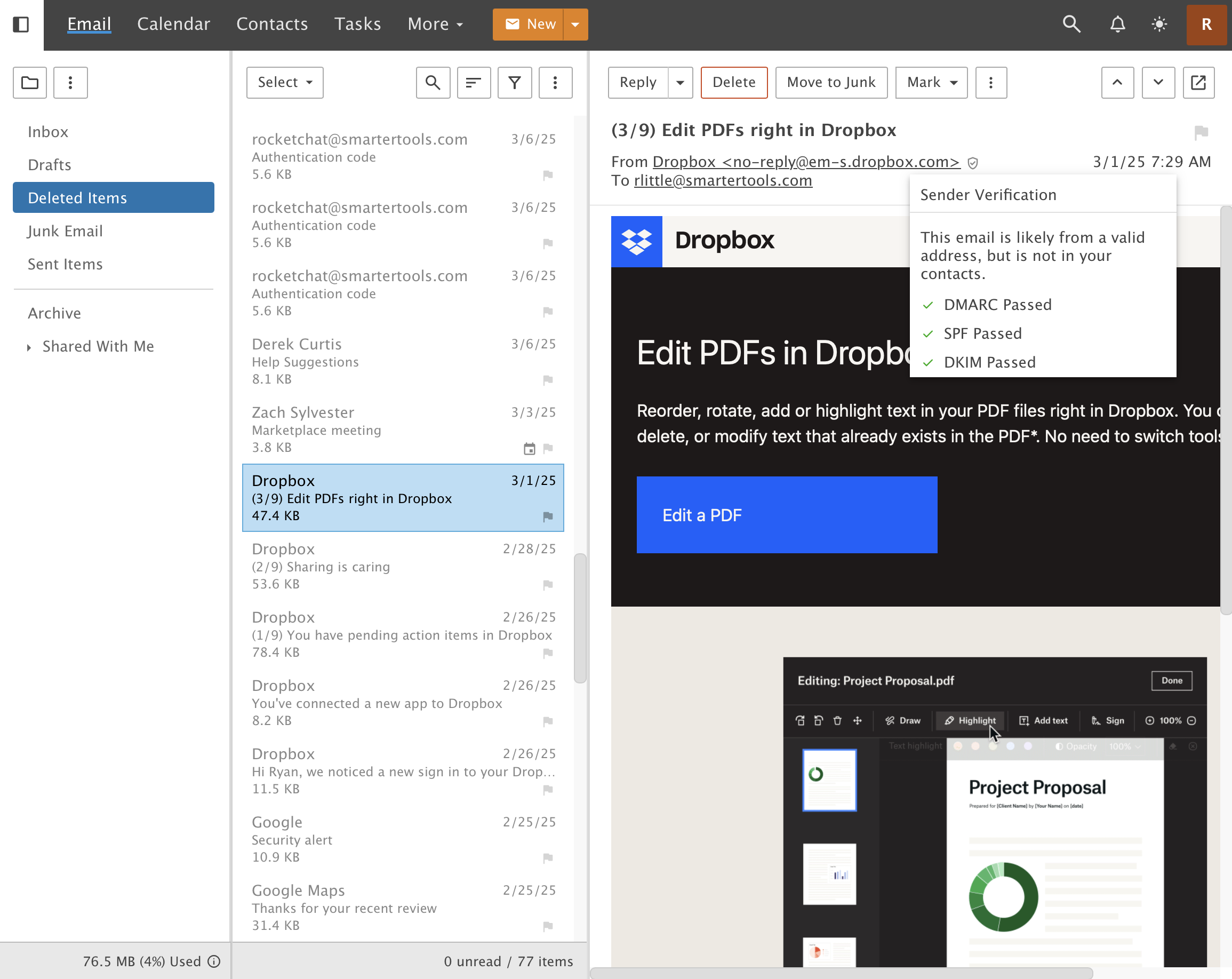Open the search panel top right
This screenshot has width=1232, height=979.
pos(1071,24)
